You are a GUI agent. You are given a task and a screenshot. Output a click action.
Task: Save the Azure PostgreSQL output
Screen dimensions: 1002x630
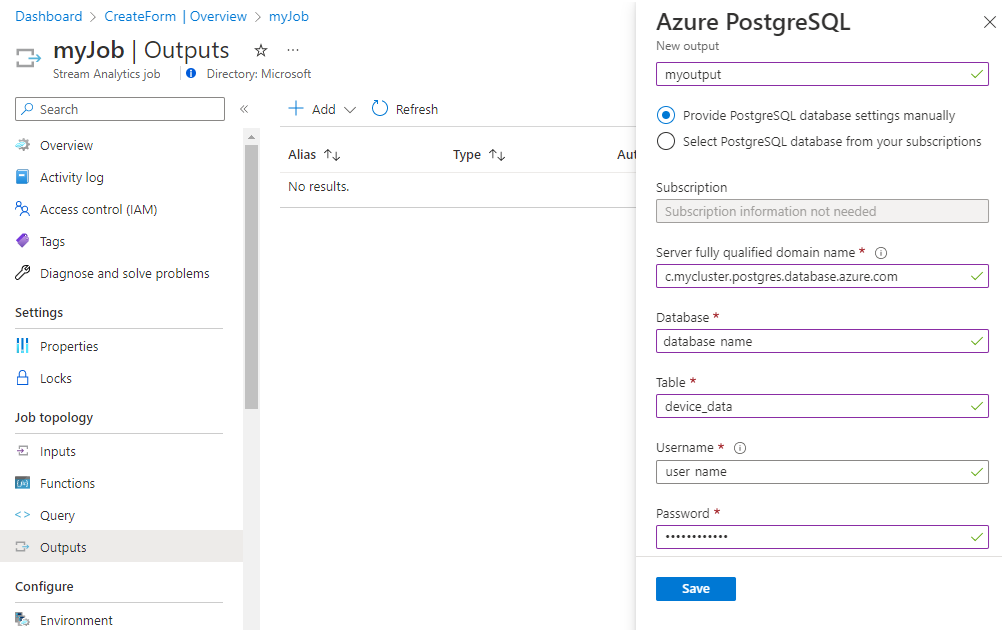(x=695, y=589)
